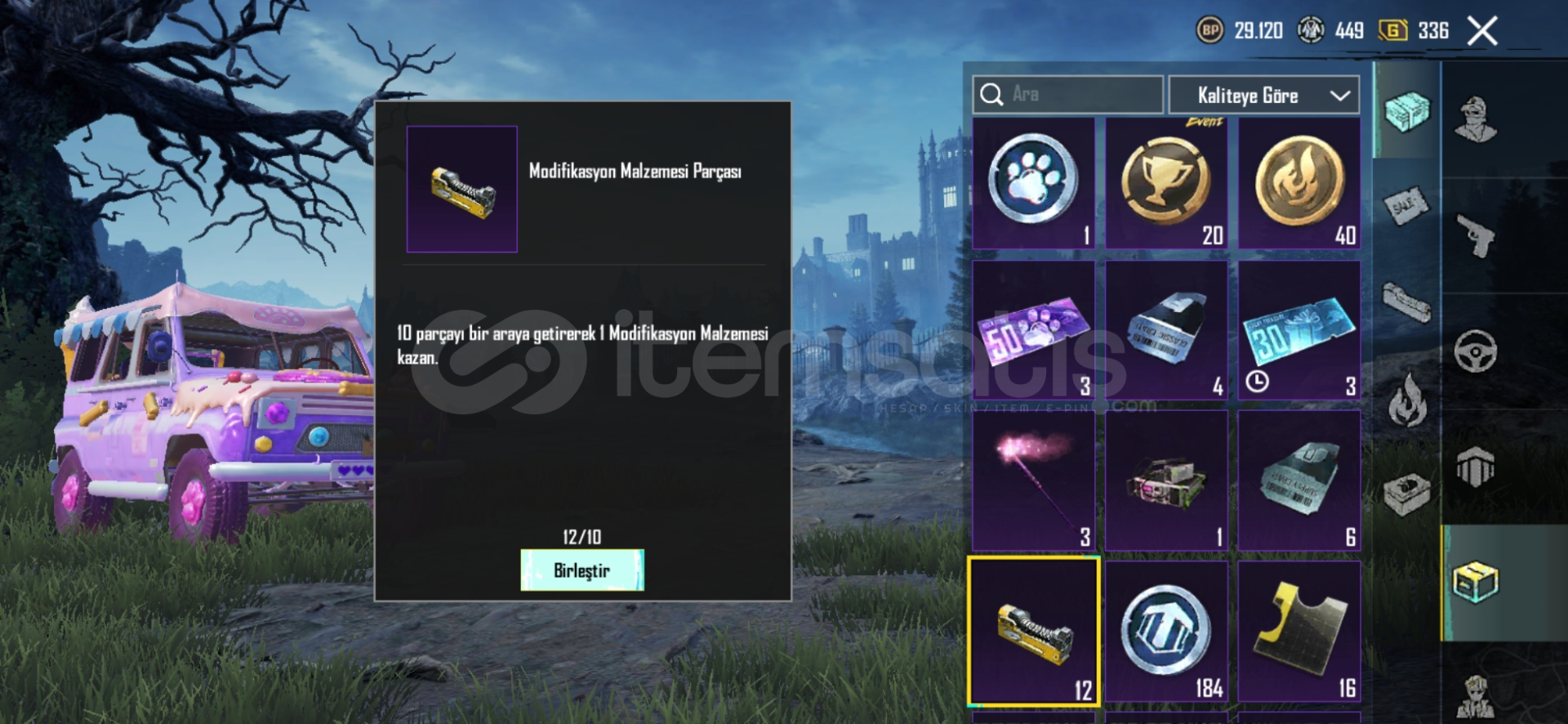Open the character outfit tab
The image size is (1568, 724).
point(1476,118)
